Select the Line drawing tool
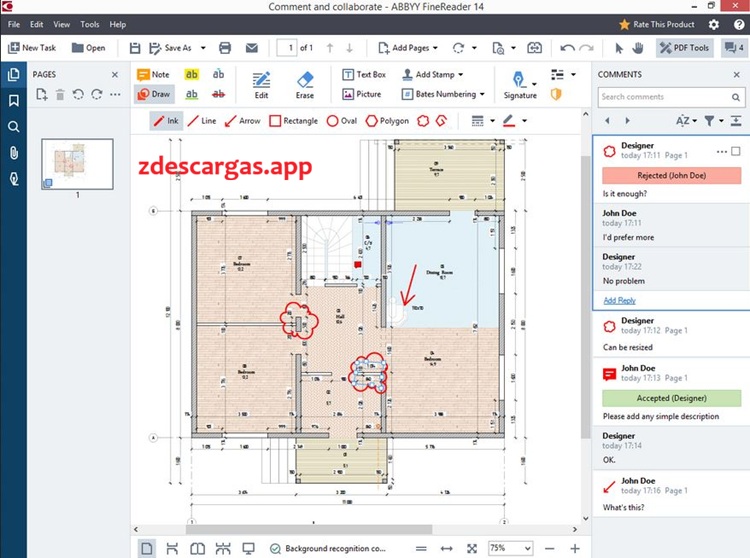750x558 pixels. coord(202,121)
